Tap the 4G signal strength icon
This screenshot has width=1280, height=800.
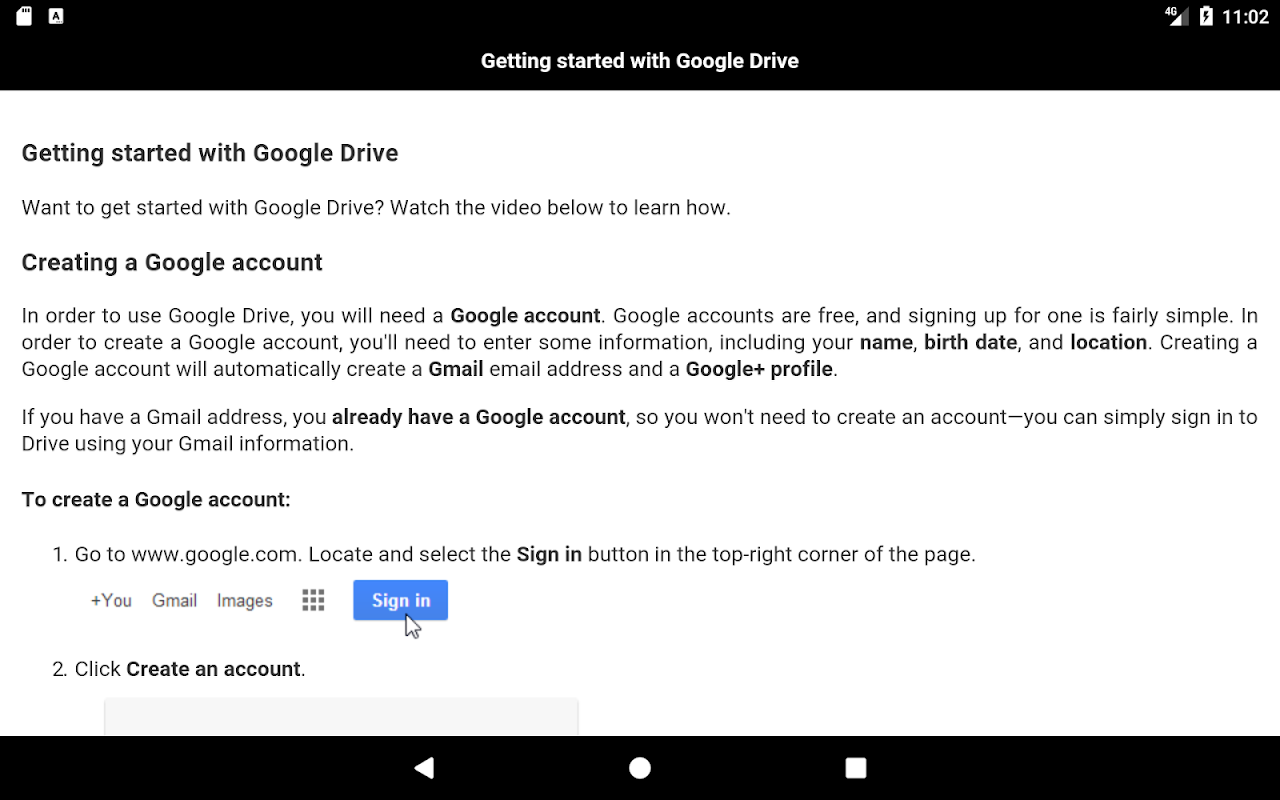click(1176, 16)
